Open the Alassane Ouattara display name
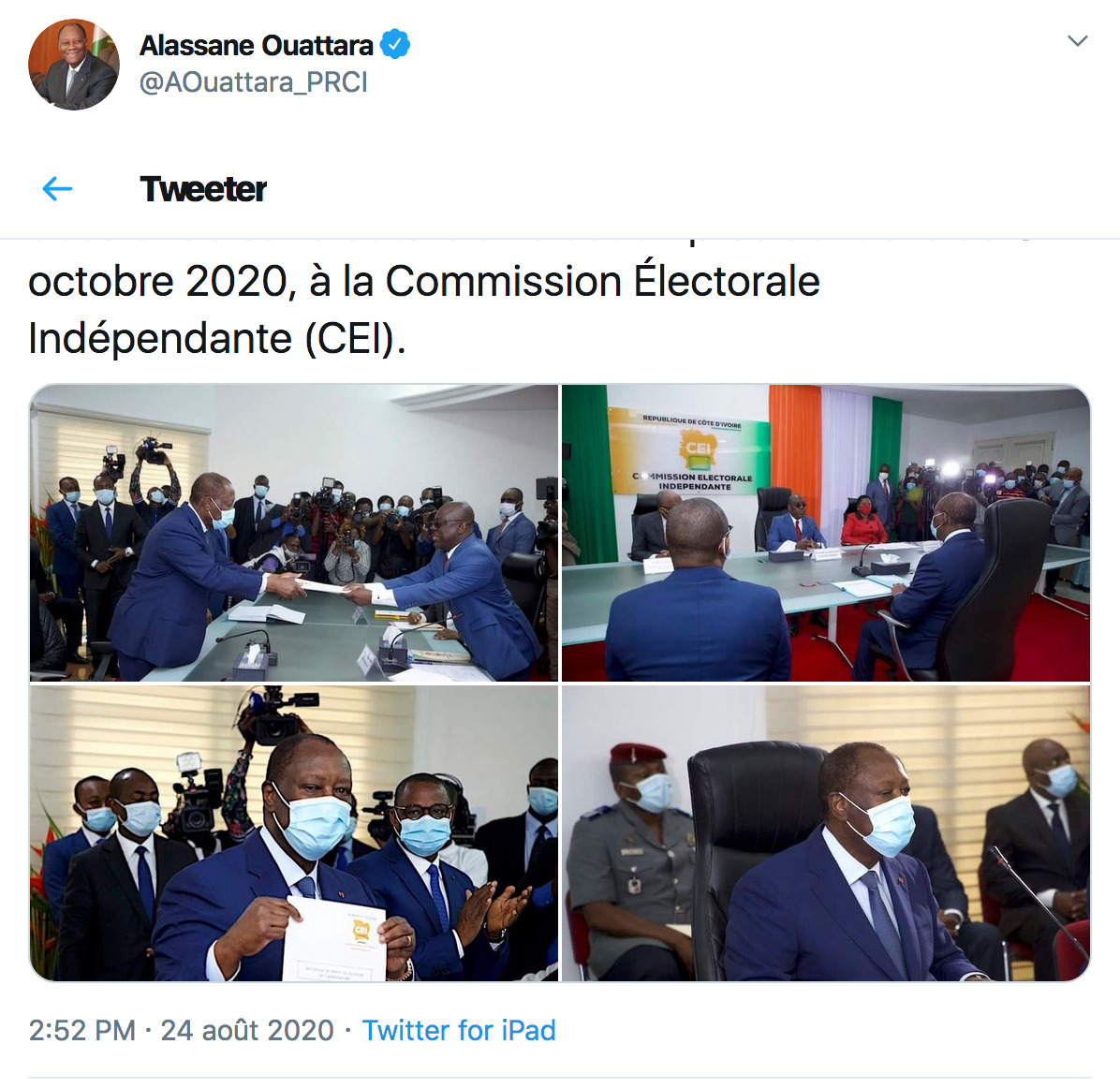The image size is (1120, 1088). click(256, 45)
